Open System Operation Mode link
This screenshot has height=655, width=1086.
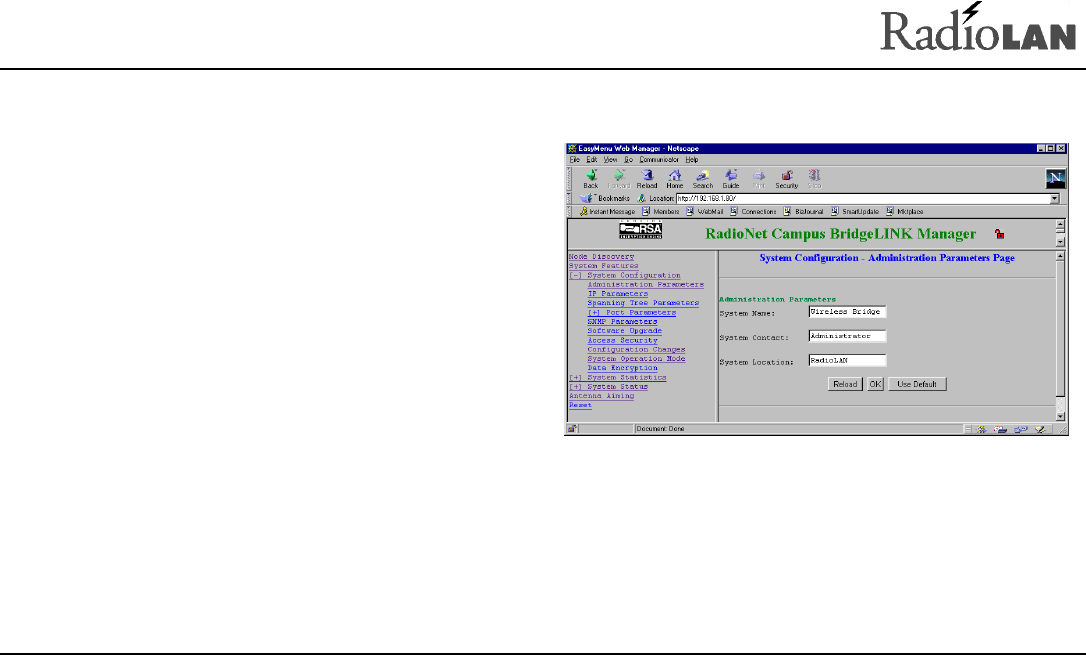click(x=636, y=359)
